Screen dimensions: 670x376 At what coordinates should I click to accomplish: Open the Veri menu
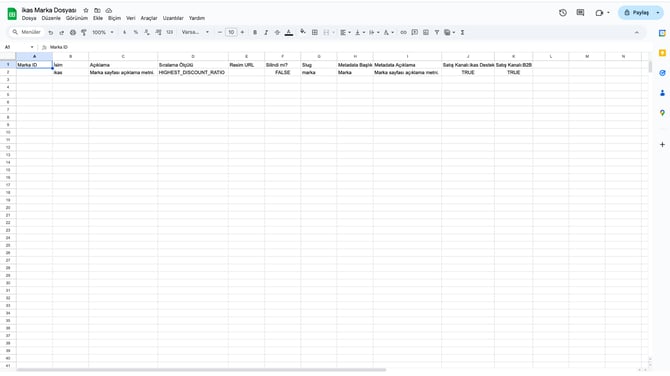click(131, 18)
